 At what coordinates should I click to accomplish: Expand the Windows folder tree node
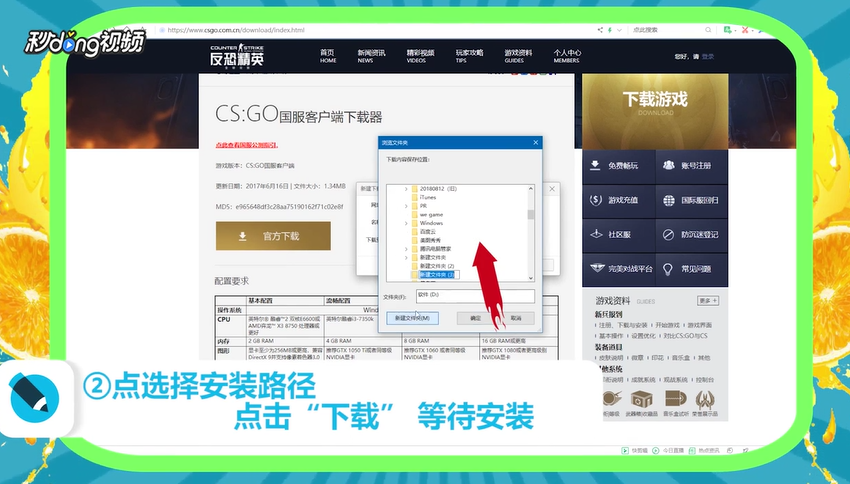[x=406, y=223]
